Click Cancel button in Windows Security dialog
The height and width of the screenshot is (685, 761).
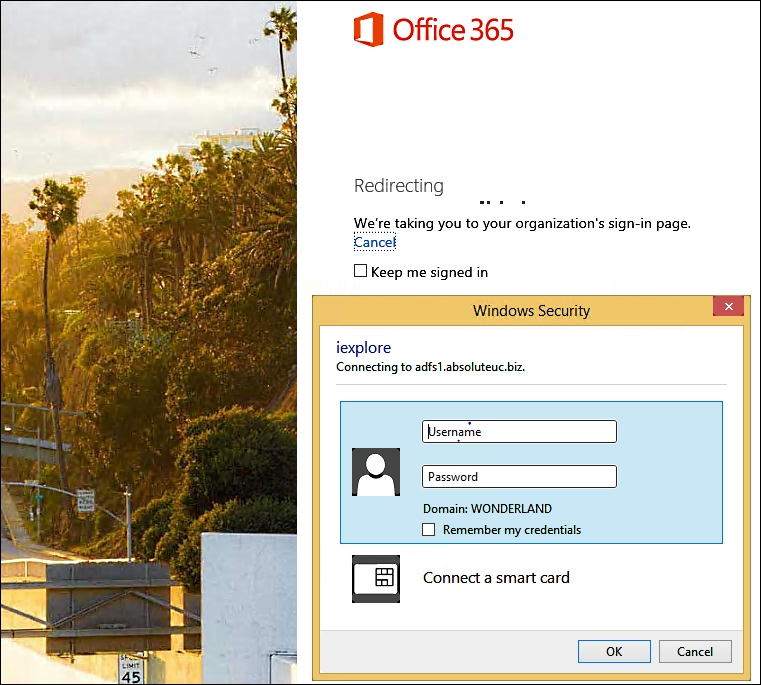point(695,651)
